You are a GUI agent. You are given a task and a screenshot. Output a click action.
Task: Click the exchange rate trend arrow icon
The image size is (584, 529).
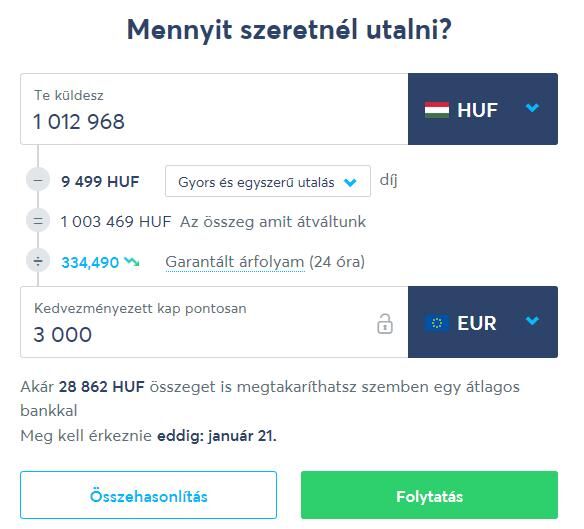pos(132,262)
